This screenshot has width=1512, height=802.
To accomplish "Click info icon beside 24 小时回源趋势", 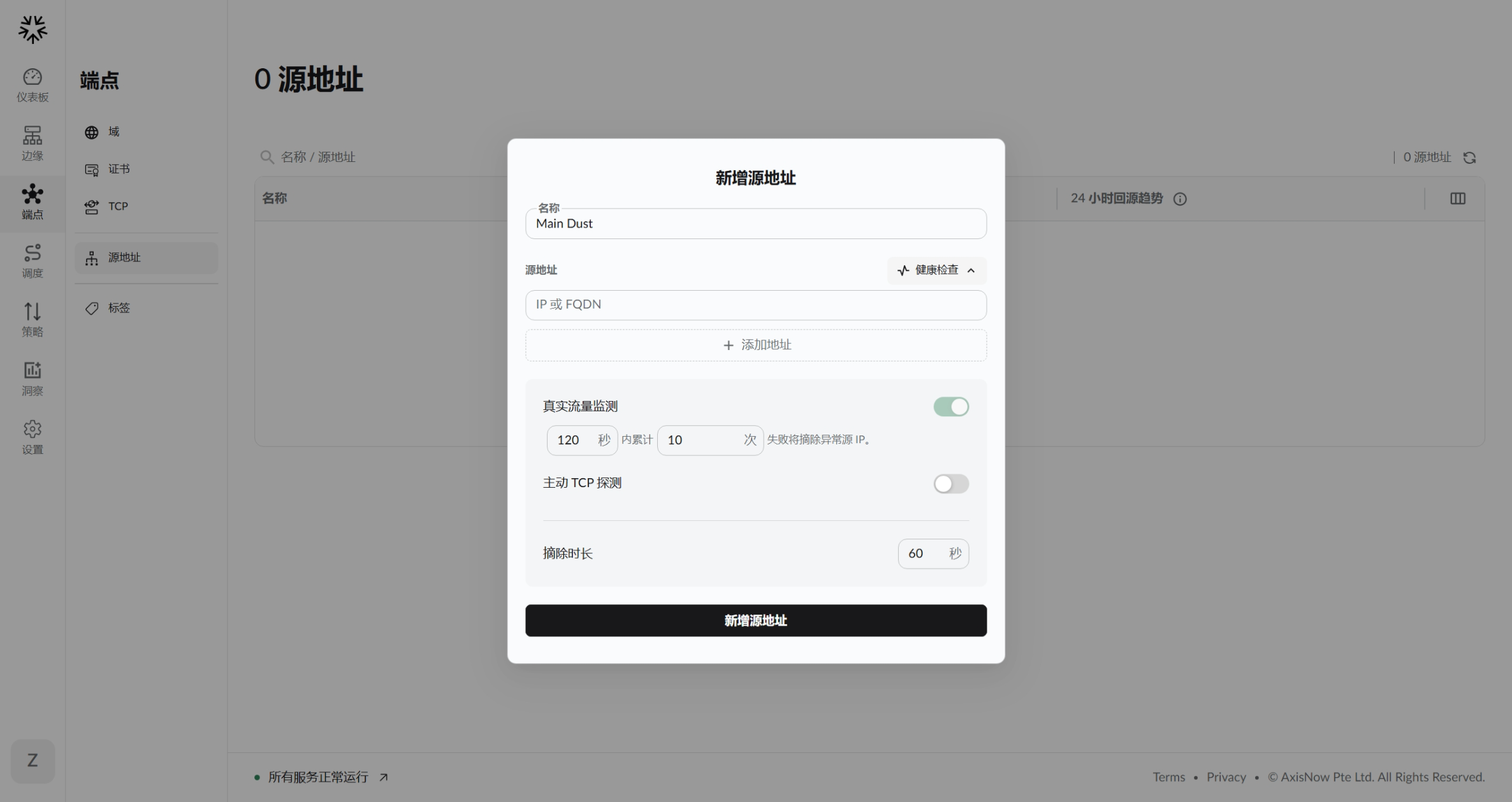I will point(1180,199).
